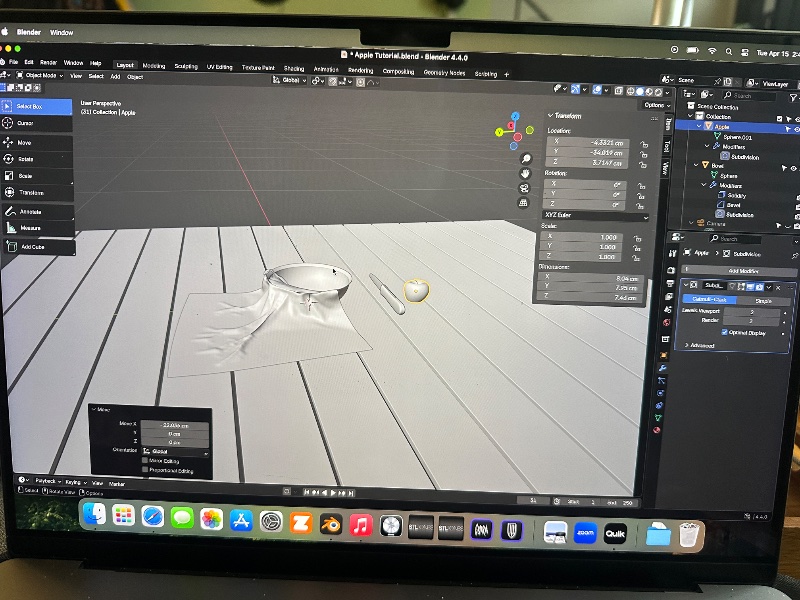Viewport: 800px width, 600px height.
Task: Select the Measure tool
Action: (31, 228)
